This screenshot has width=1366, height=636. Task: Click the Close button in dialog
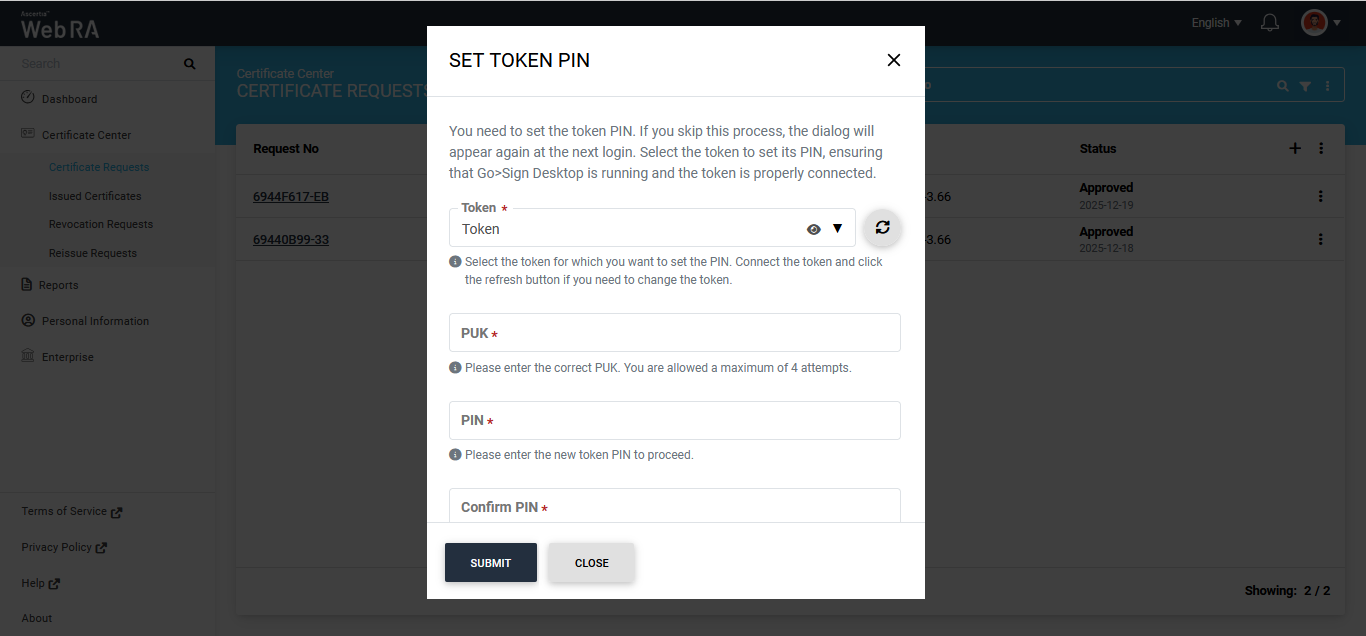point(591,563)
